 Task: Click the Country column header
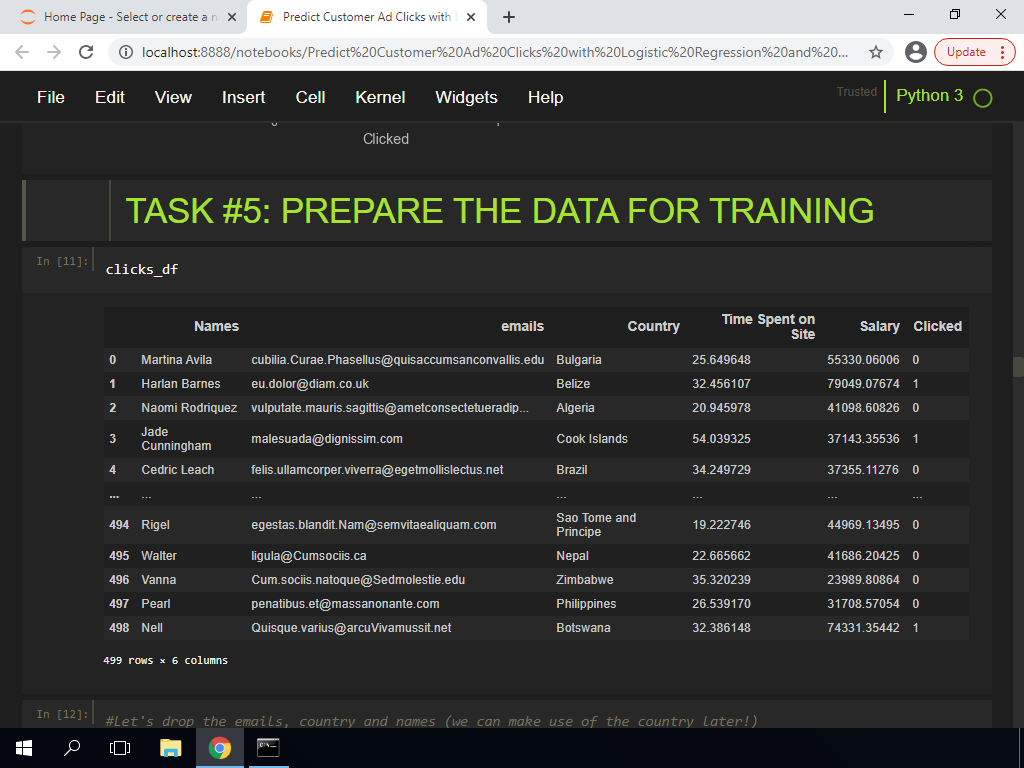point(653,327)
